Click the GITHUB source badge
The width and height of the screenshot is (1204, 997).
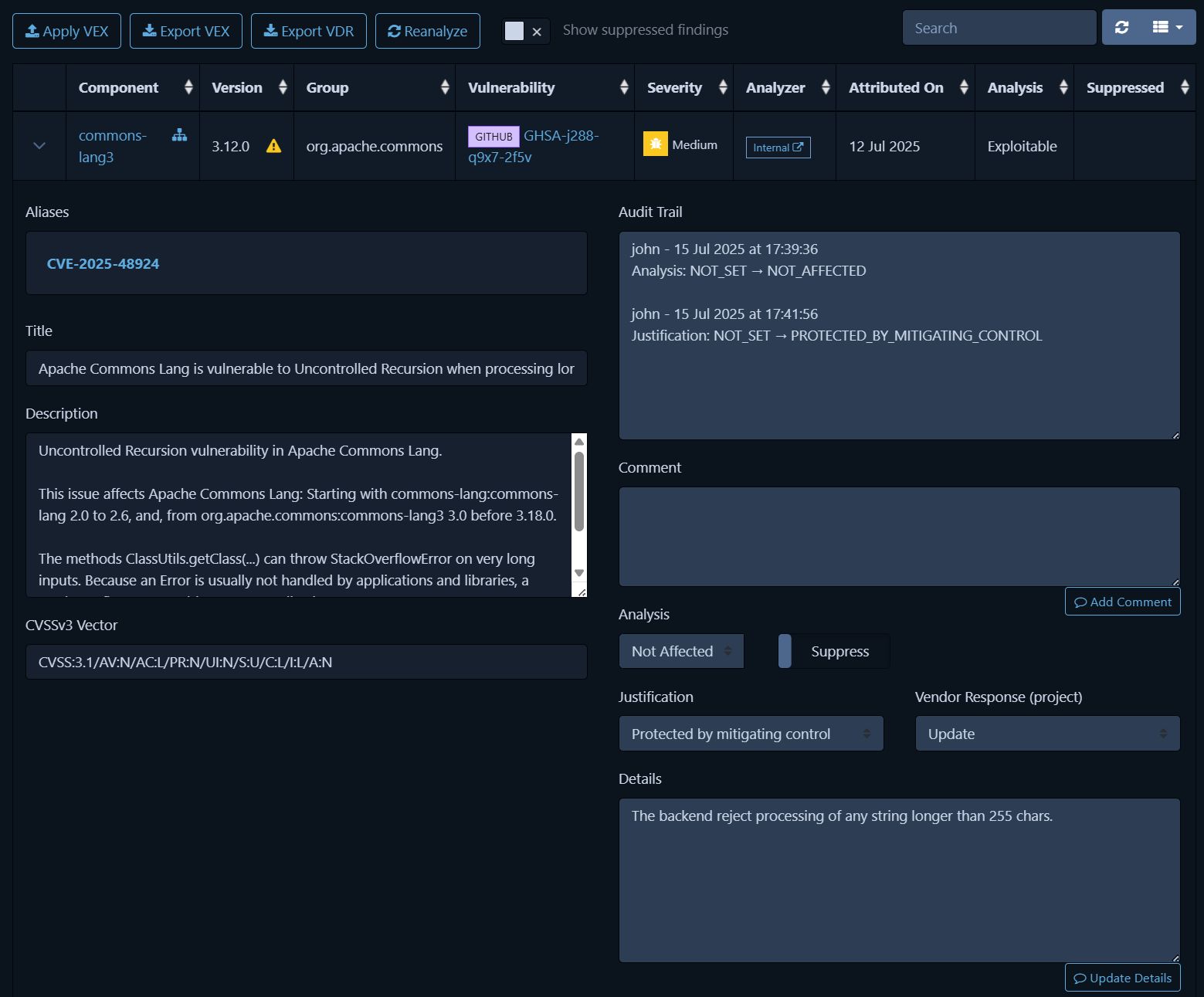tap(493, 137)
